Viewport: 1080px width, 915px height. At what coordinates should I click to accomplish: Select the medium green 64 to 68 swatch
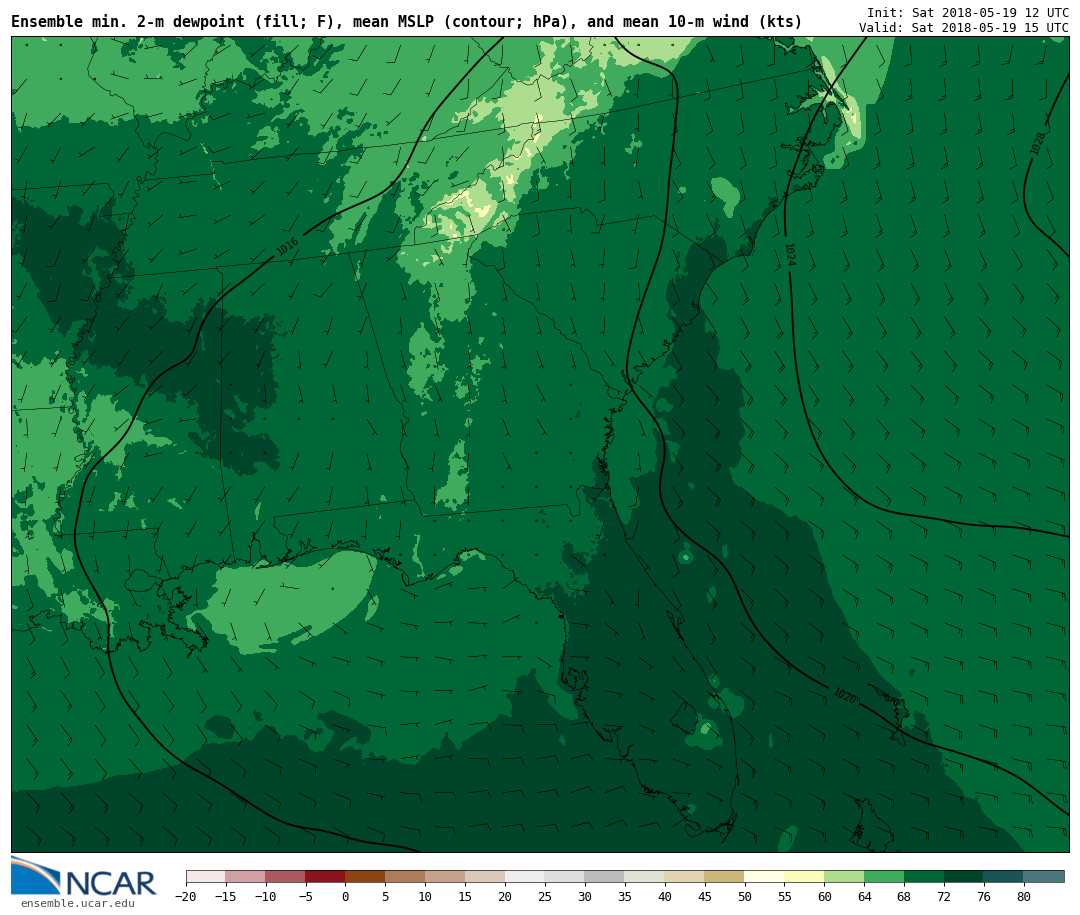884,877
